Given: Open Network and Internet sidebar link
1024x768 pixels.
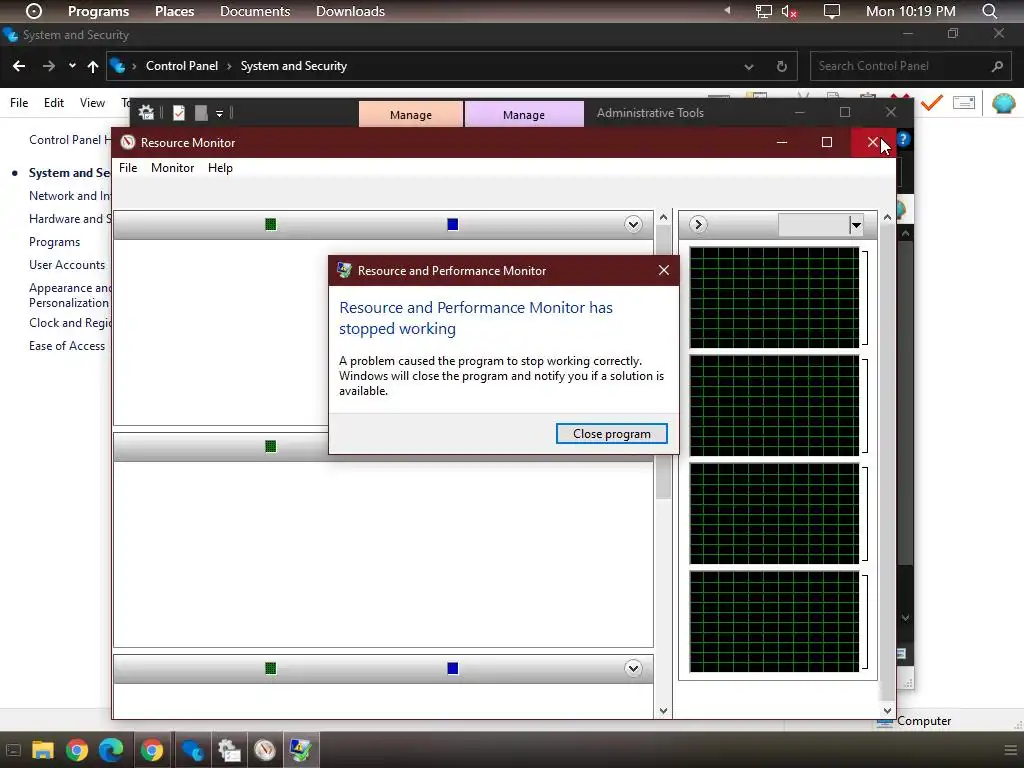Looking at the screenshot, I should [70, 196].
